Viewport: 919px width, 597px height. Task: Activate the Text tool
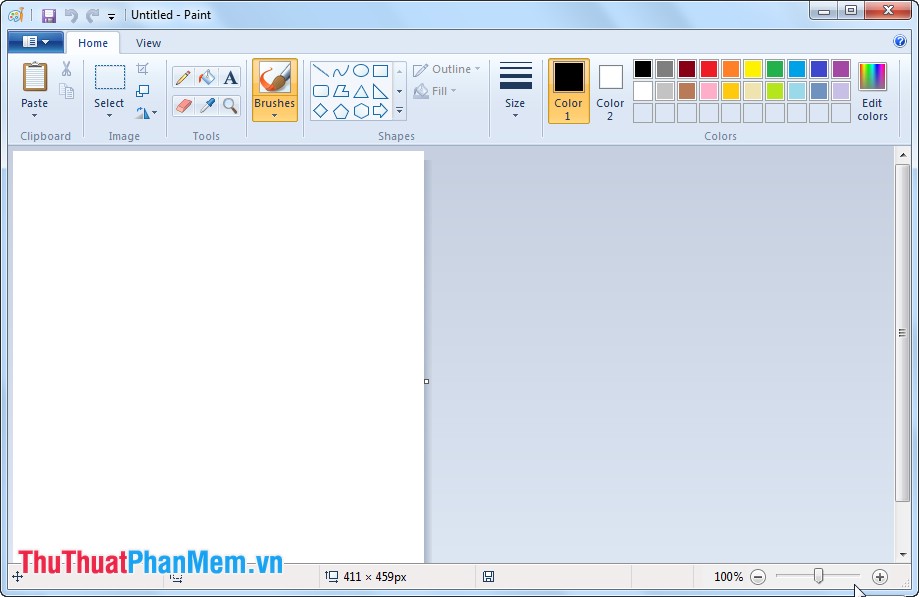point(230,76)
